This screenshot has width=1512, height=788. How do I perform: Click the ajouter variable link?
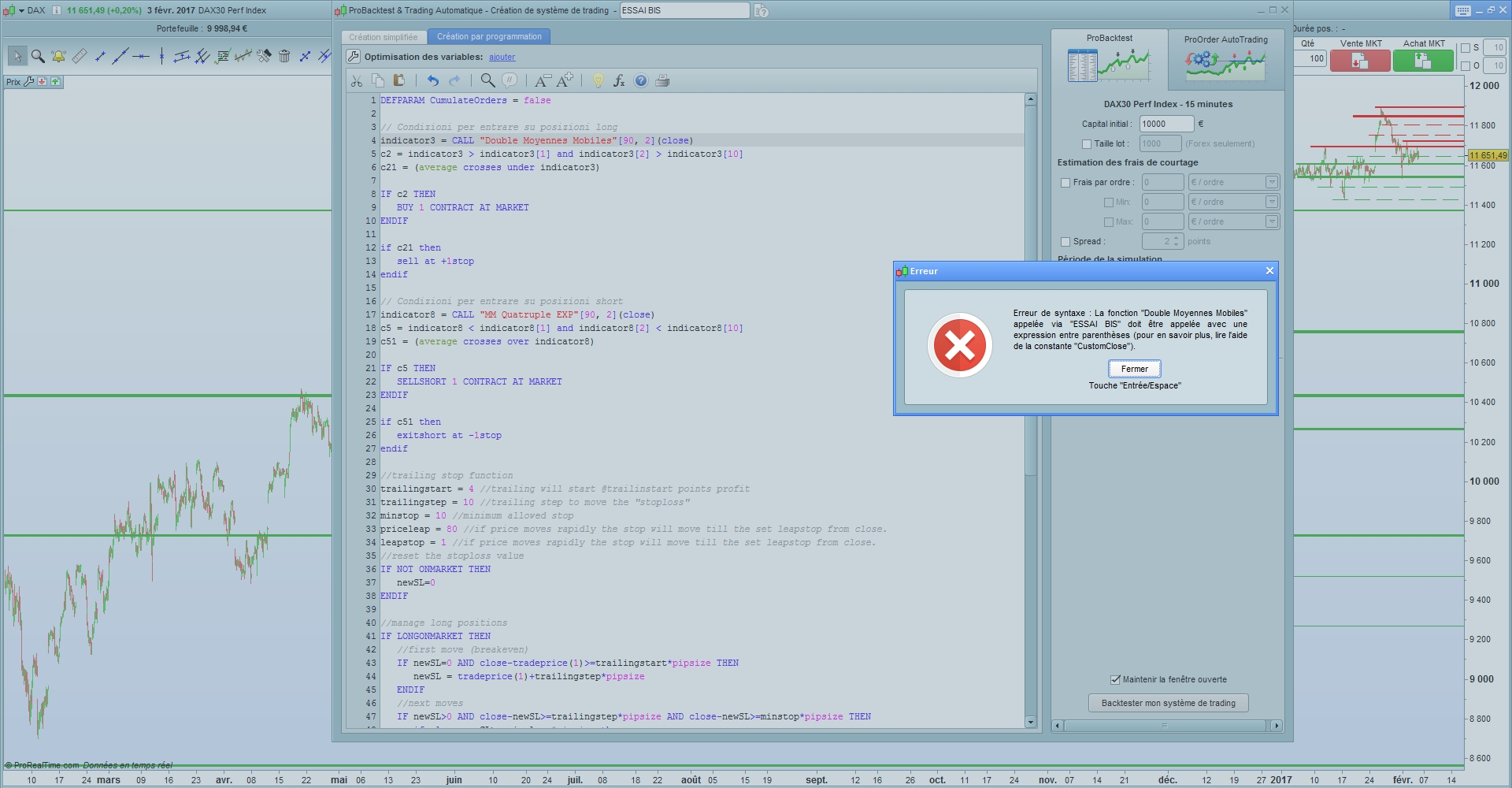(502, 58)
